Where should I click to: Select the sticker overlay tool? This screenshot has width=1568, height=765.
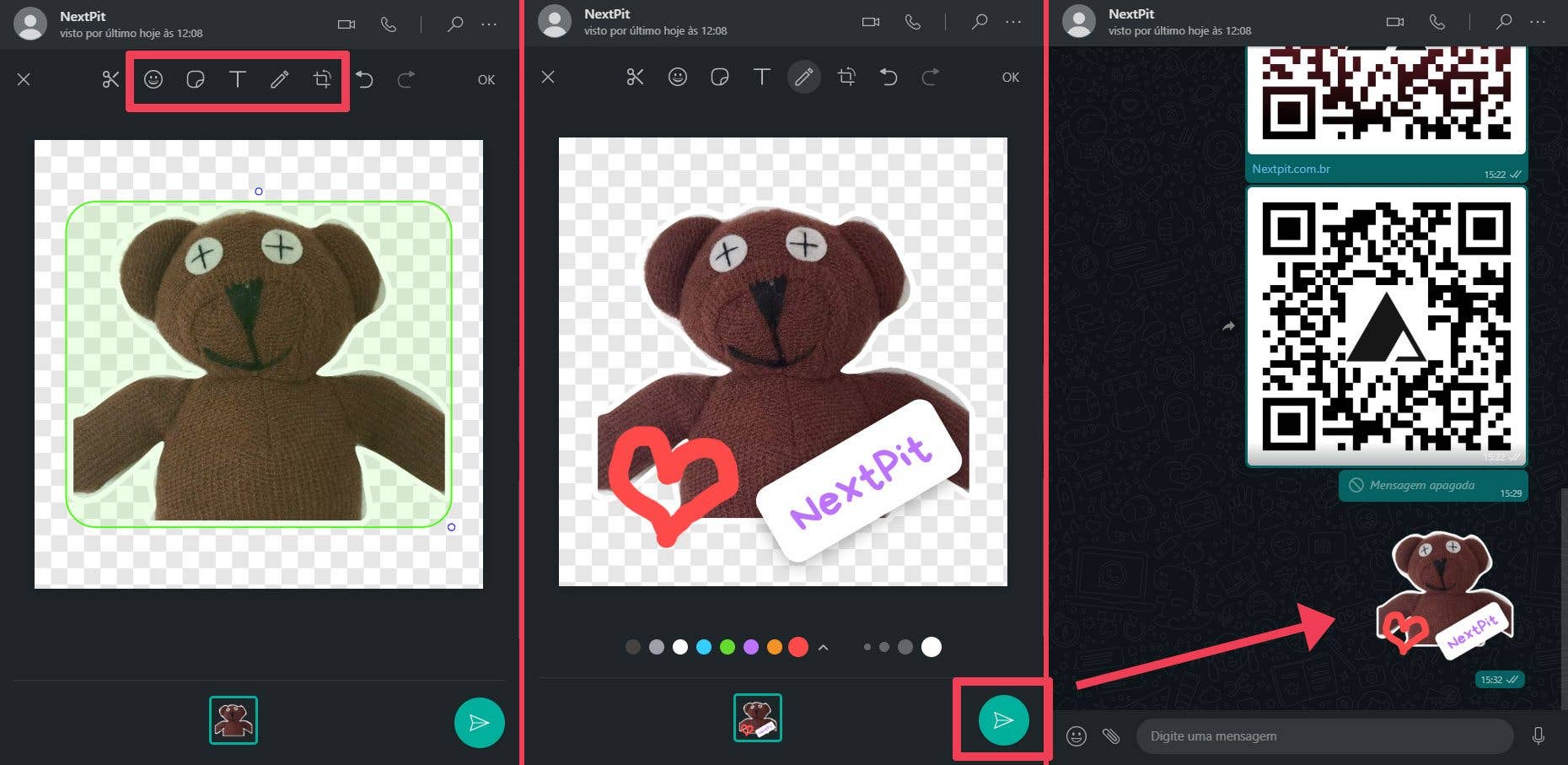196,79
